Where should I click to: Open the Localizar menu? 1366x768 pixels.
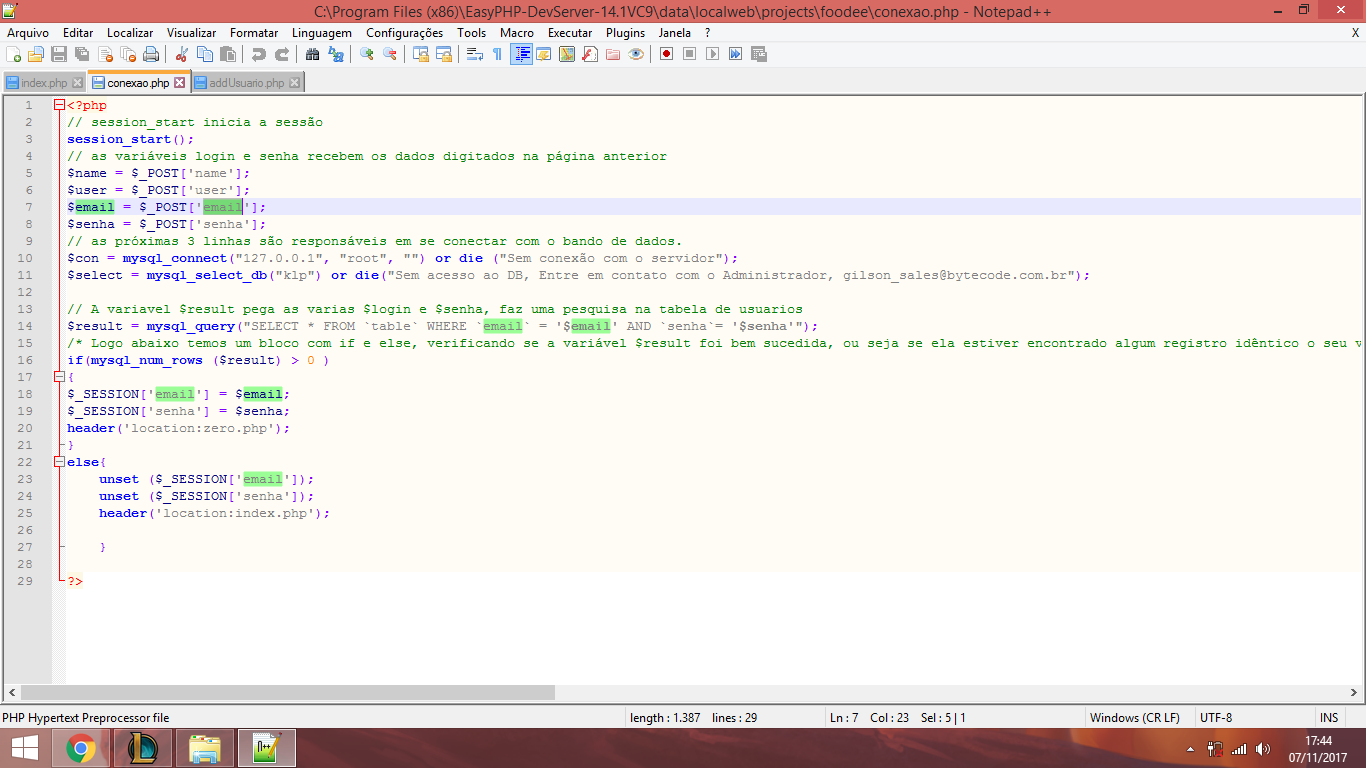[x=130, y=33]
